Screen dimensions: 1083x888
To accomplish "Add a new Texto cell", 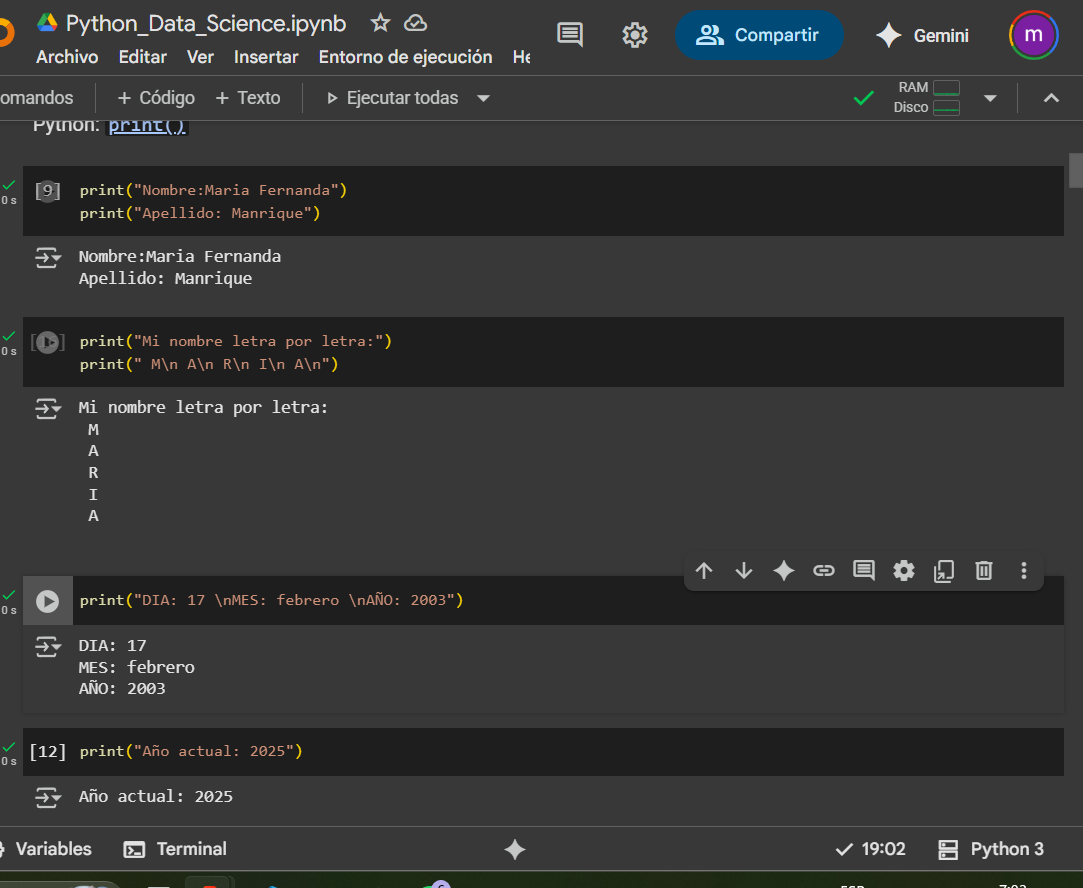I will [x=248, y=98].
